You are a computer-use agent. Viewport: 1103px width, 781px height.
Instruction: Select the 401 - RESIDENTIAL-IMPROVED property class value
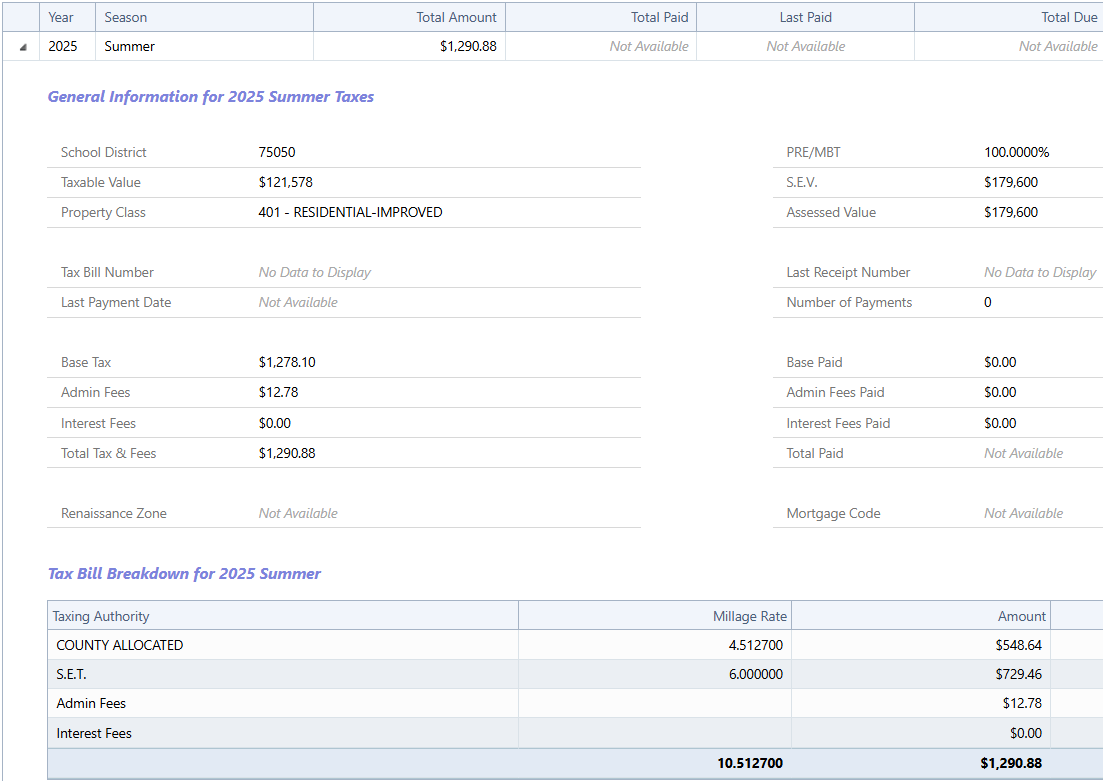click(x=350, y=212)
